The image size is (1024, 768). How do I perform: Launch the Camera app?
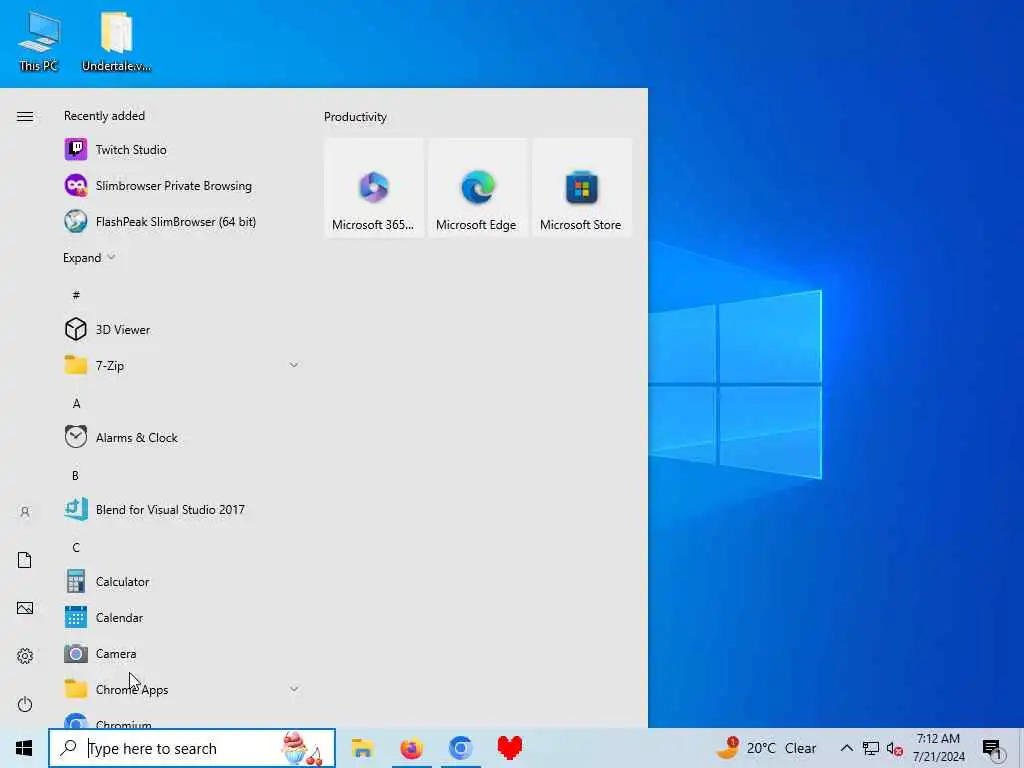[x=183, y=653]
